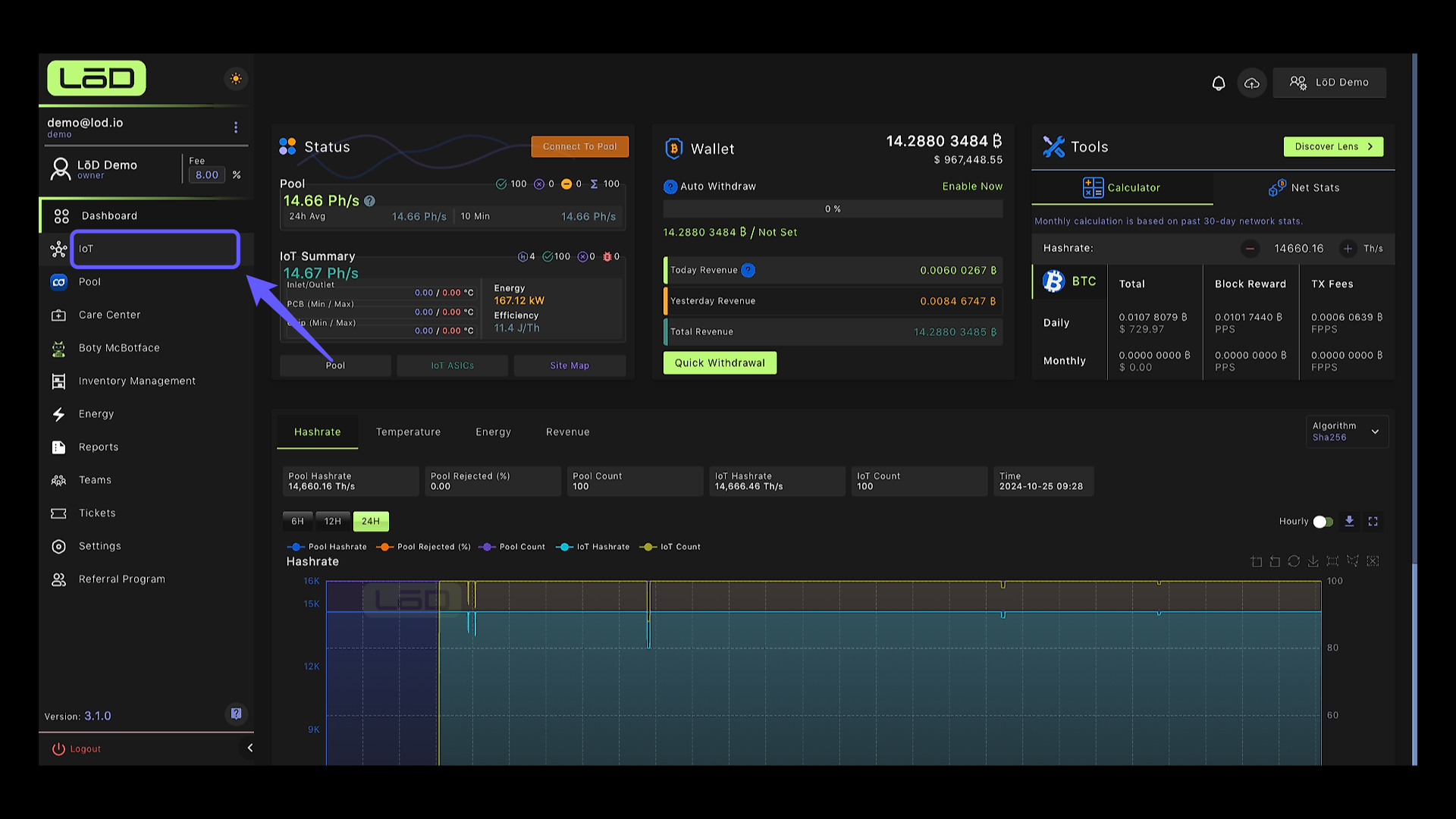
Task: Select the IoT ASICs button
Action: (452, 366)
